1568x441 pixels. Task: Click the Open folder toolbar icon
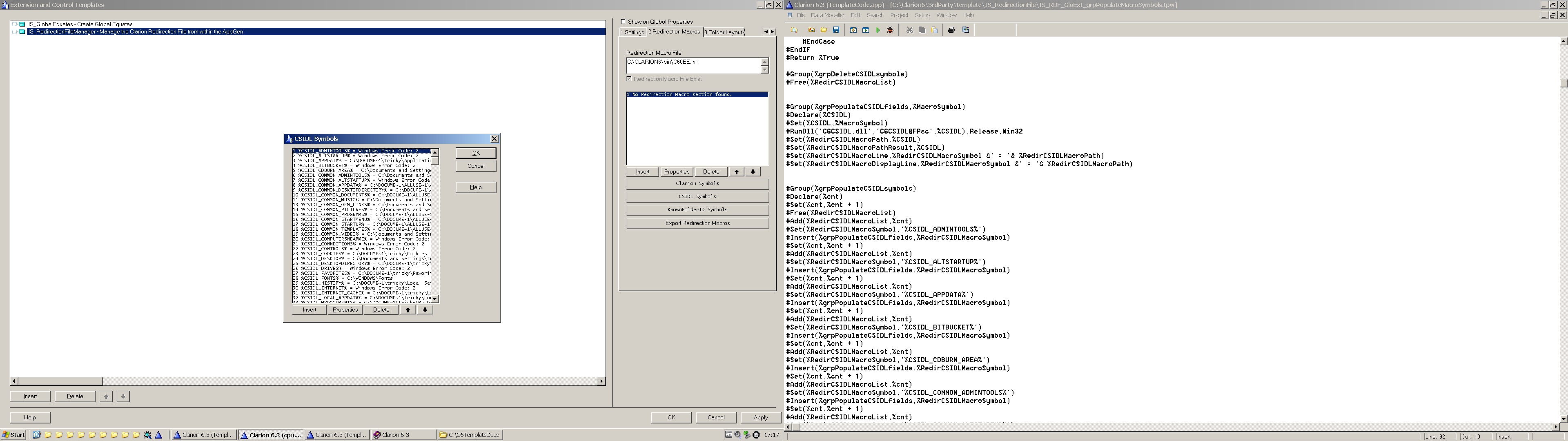[824, 30]
